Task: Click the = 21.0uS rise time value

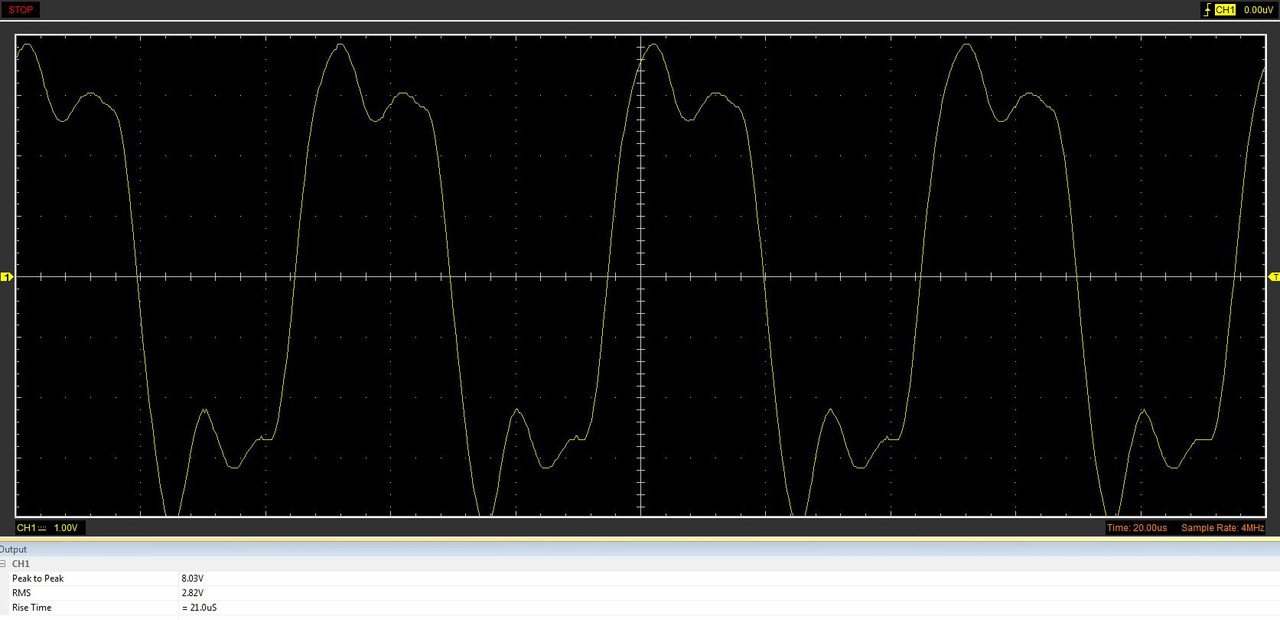Action: [200, 608]
